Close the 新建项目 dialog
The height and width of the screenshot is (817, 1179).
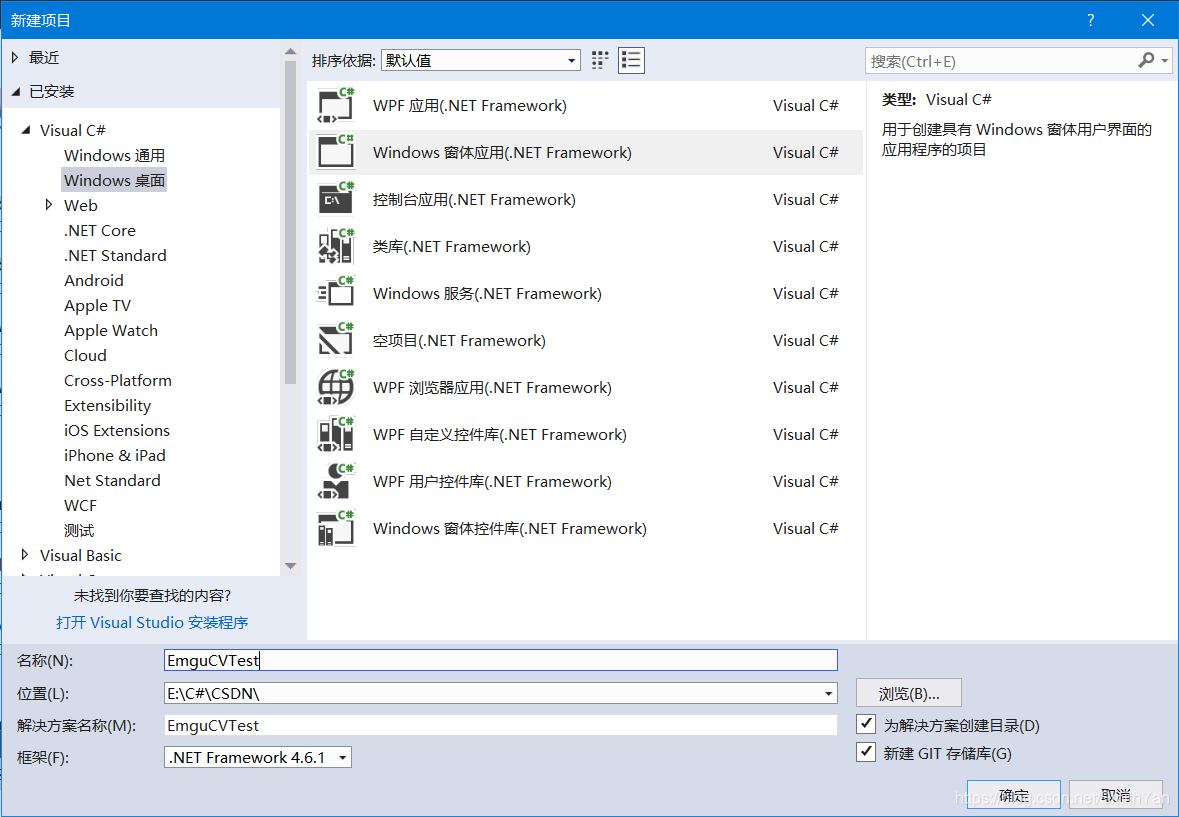point(1147,20)
